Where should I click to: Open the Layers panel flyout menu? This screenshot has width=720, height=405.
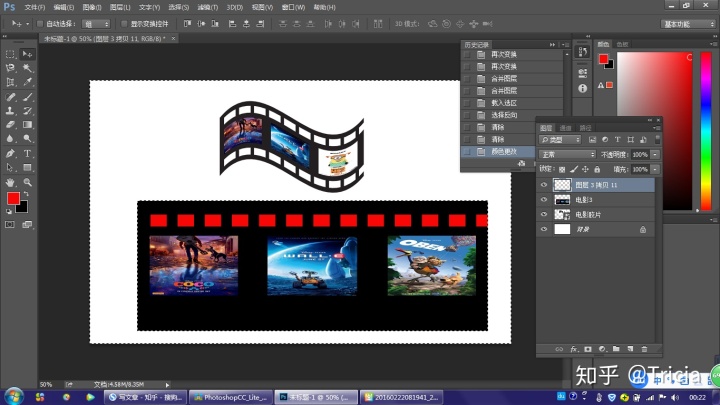[x=657, y=128]
